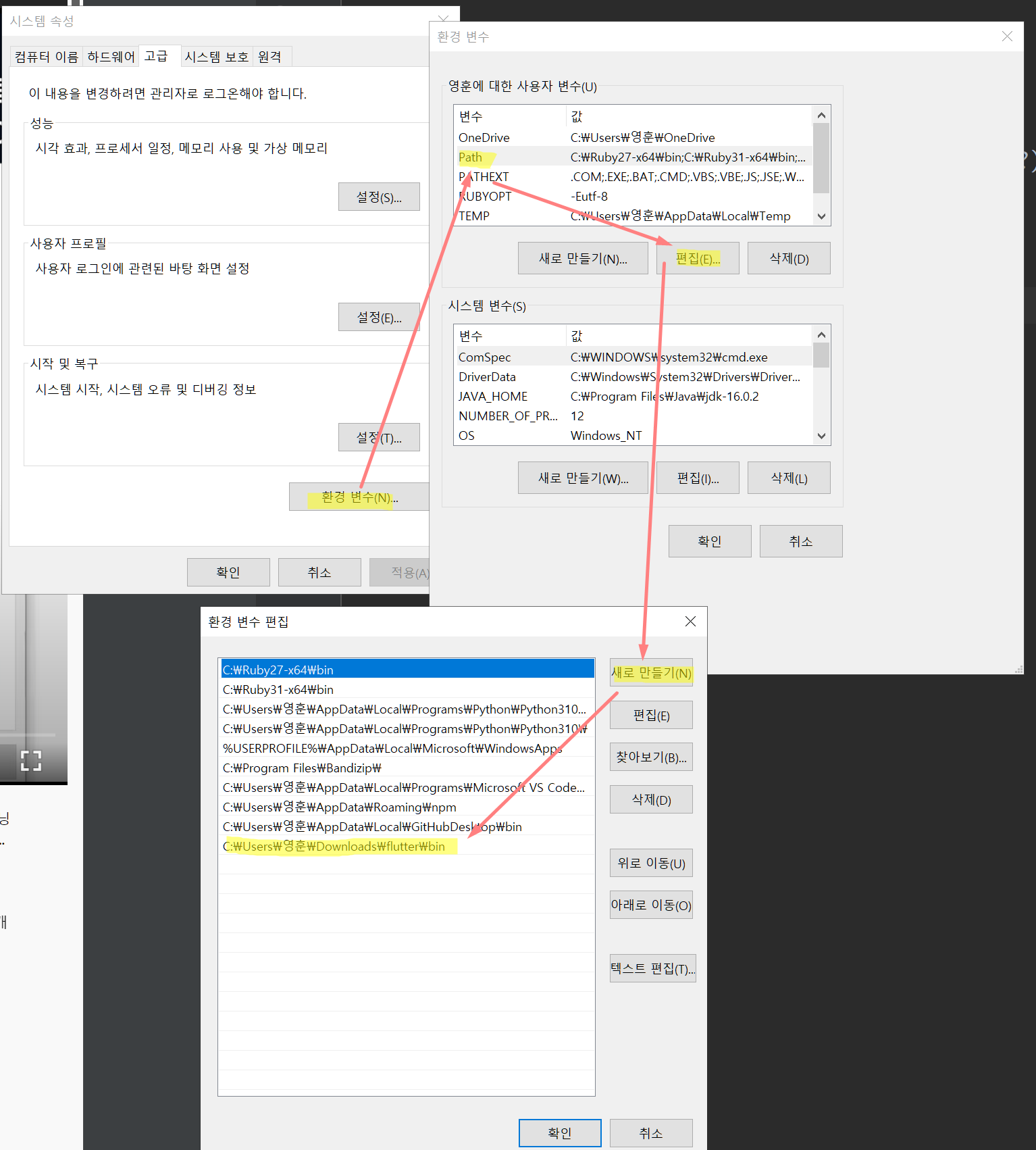Select the 컴퓨터 이름 tab
This screenshot has width=1036, height=1150.
47,57
